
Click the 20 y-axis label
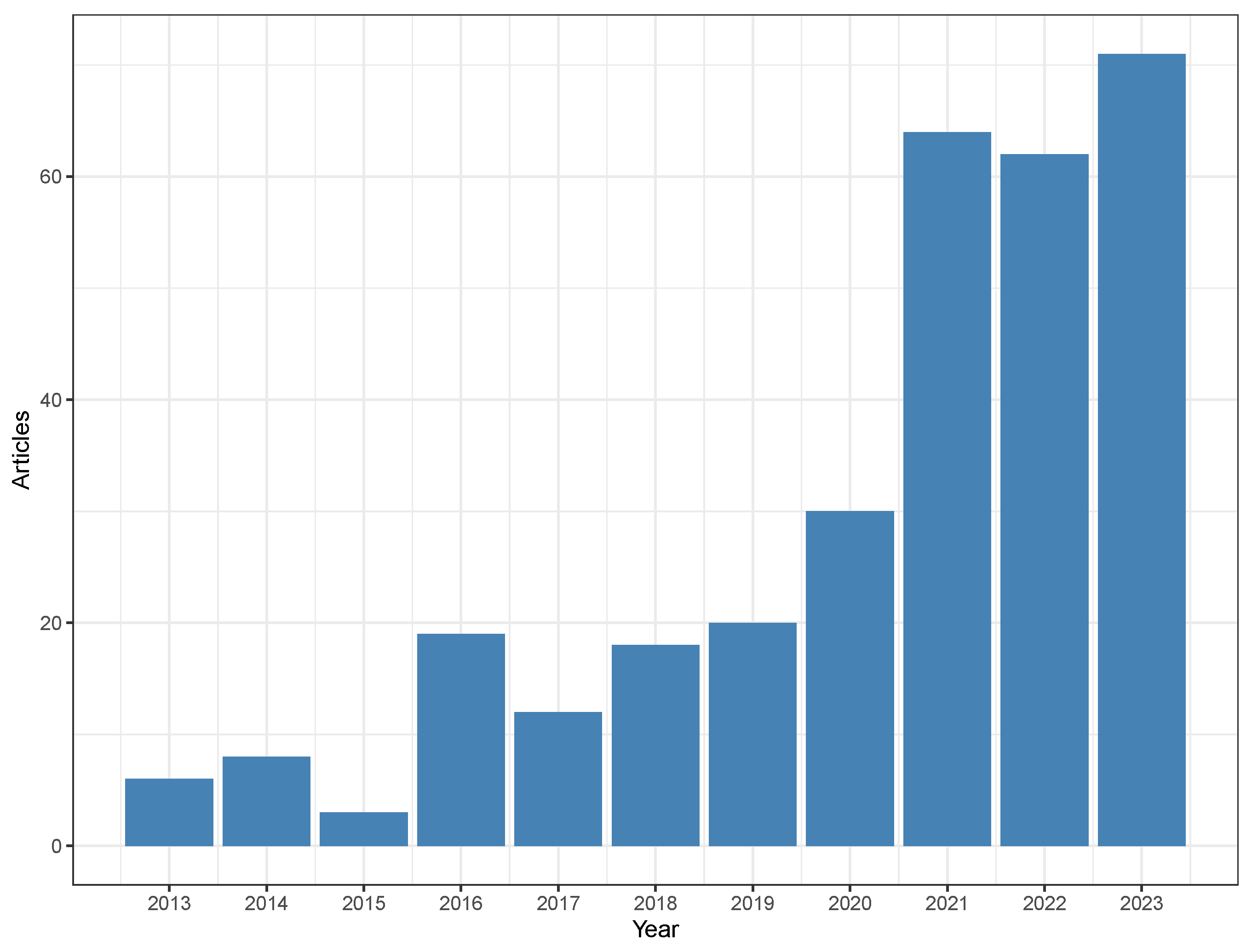point(50,623)
